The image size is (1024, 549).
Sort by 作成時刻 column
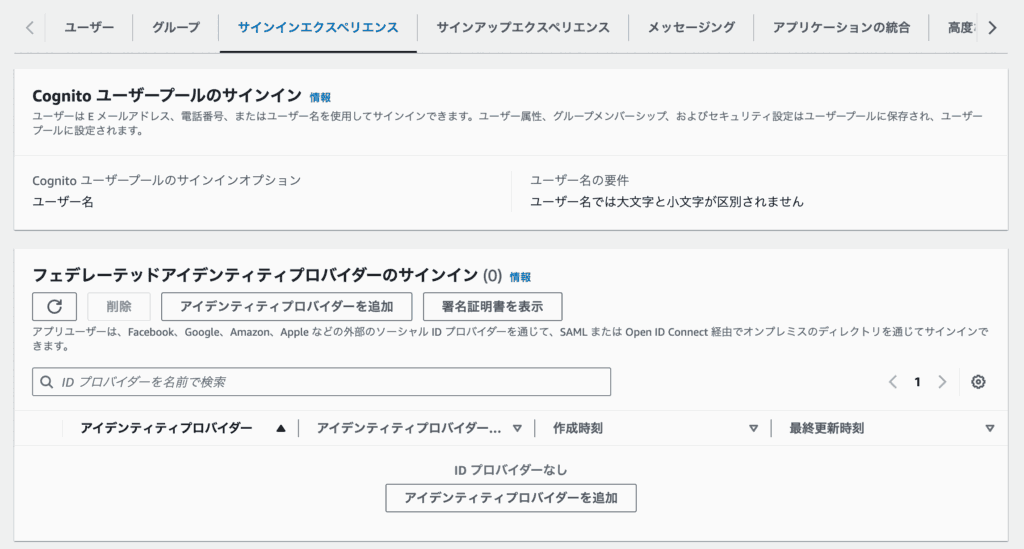click(x=754, y=428)
